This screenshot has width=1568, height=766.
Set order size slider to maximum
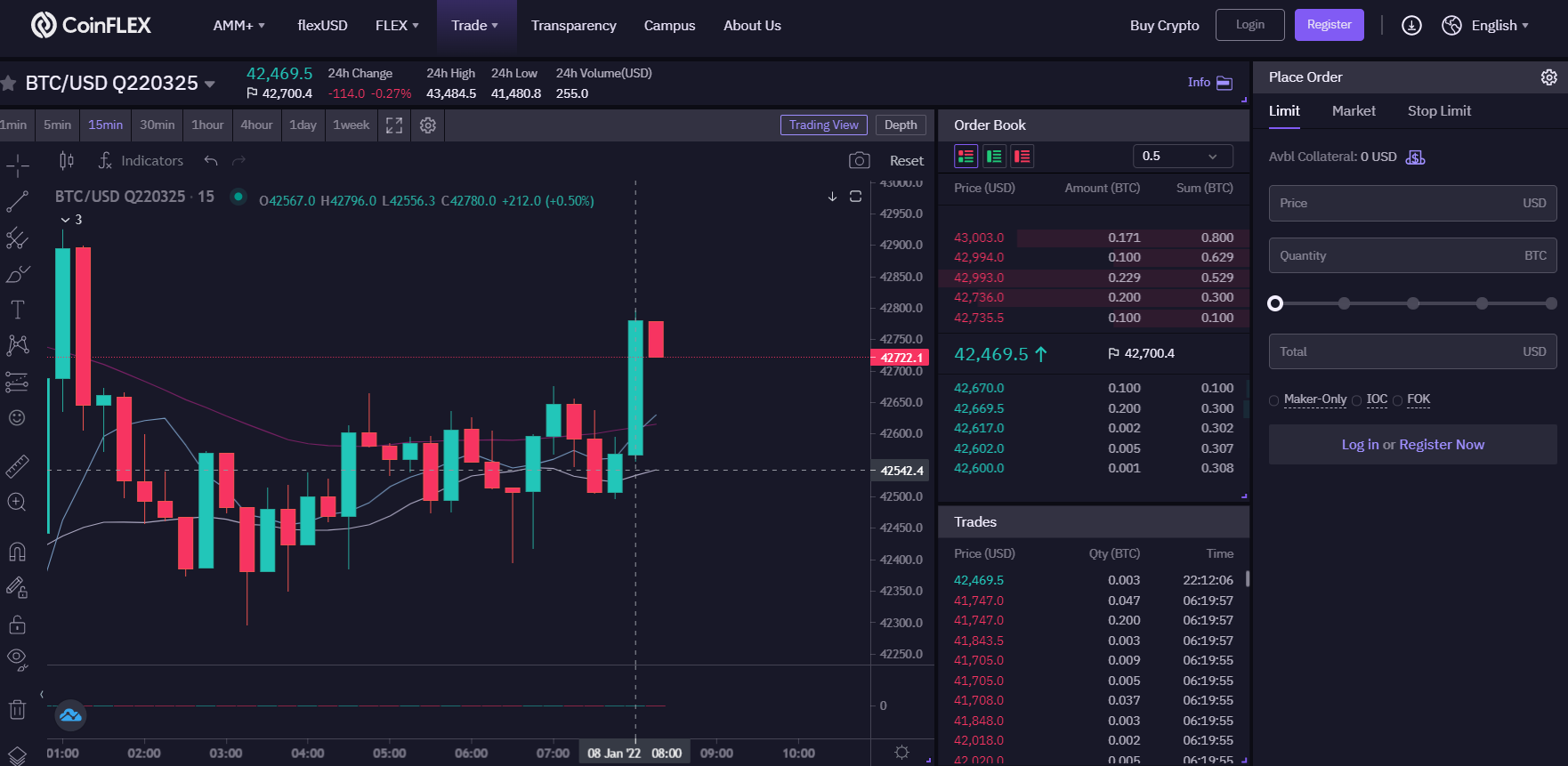(x=1551, y=303)
